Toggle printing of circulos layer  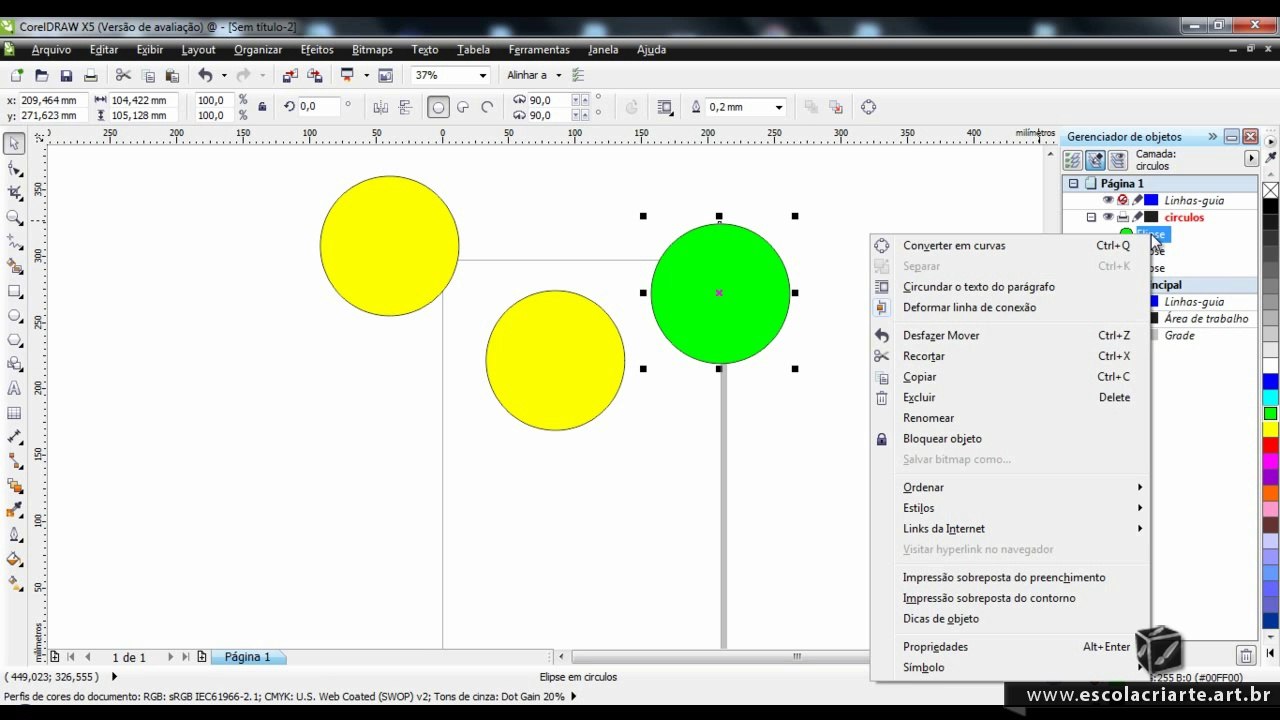click(1122, 217)
